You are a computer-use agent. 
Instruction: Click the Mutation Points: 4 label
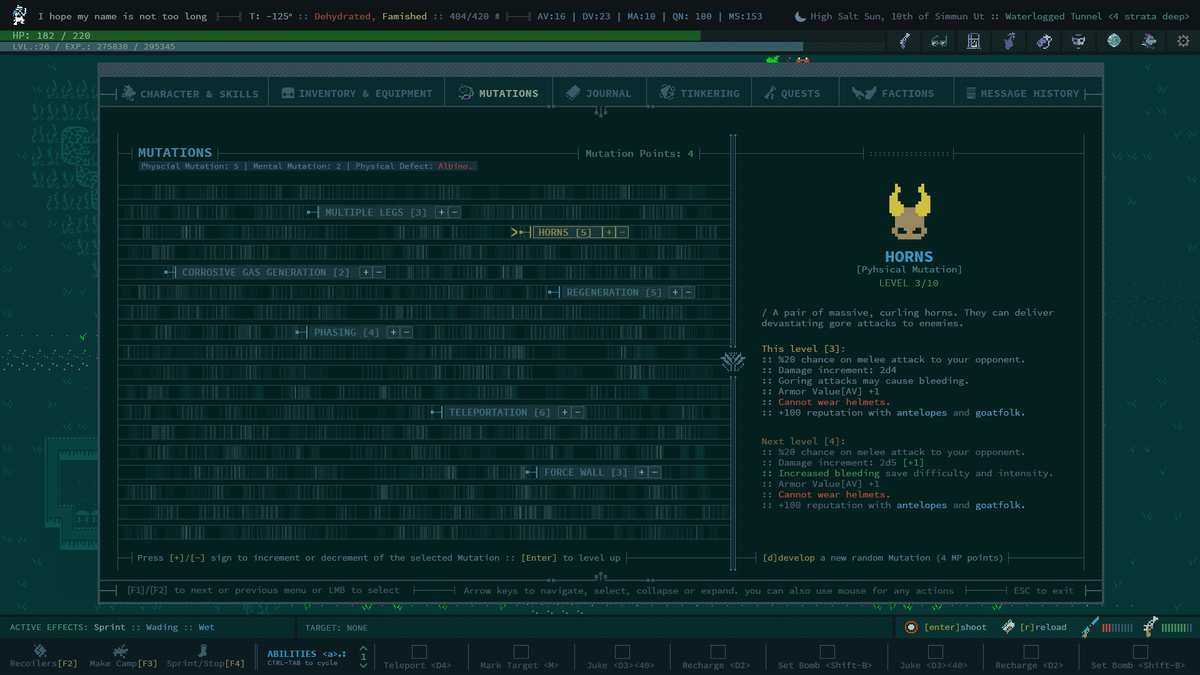(639, 153)
